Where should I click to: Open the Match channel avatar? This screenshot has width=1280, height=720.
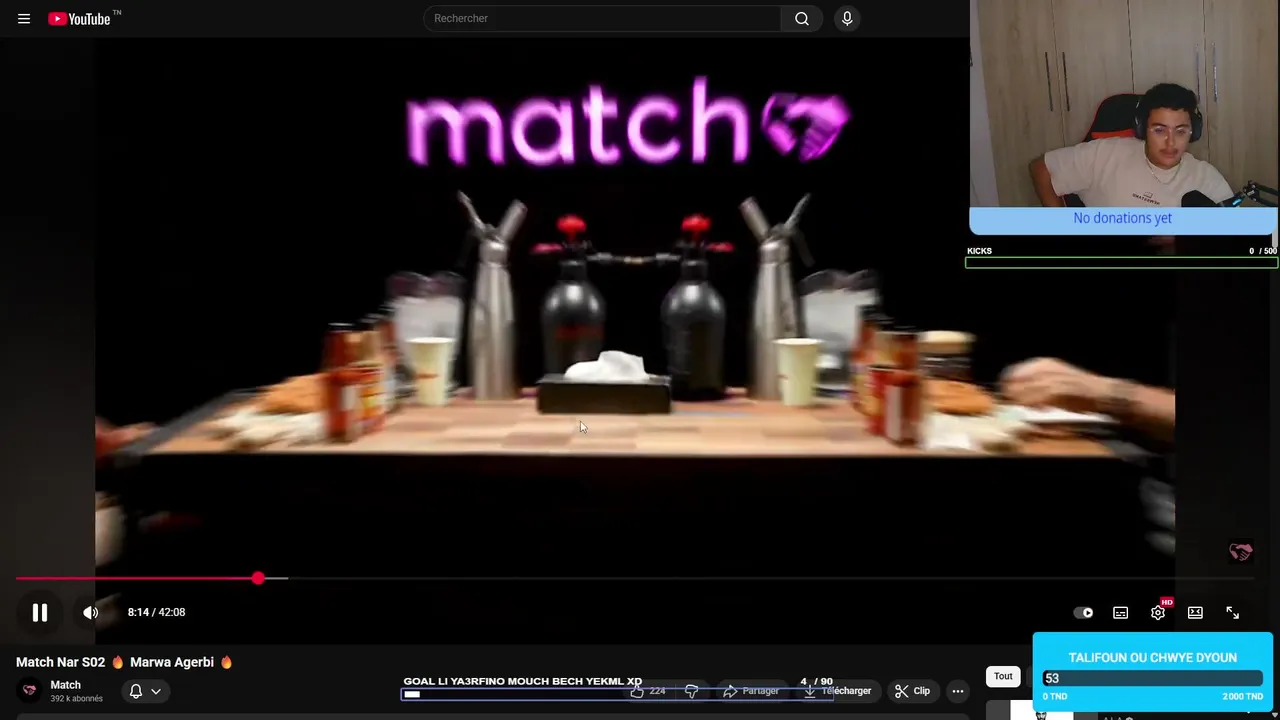click(x=29, y=690)
